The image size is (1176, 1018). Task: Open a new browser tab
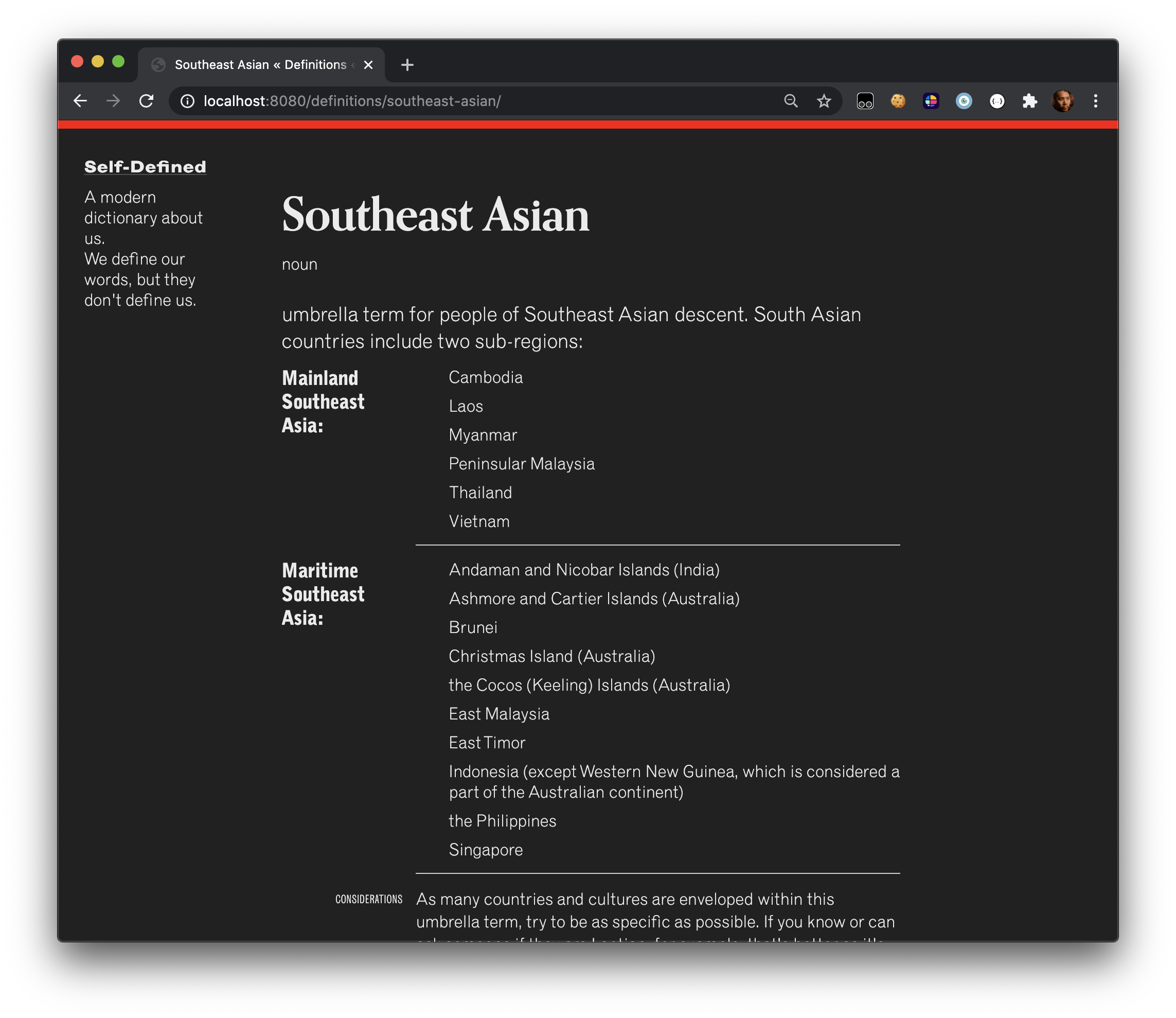(x=407, y=65)
